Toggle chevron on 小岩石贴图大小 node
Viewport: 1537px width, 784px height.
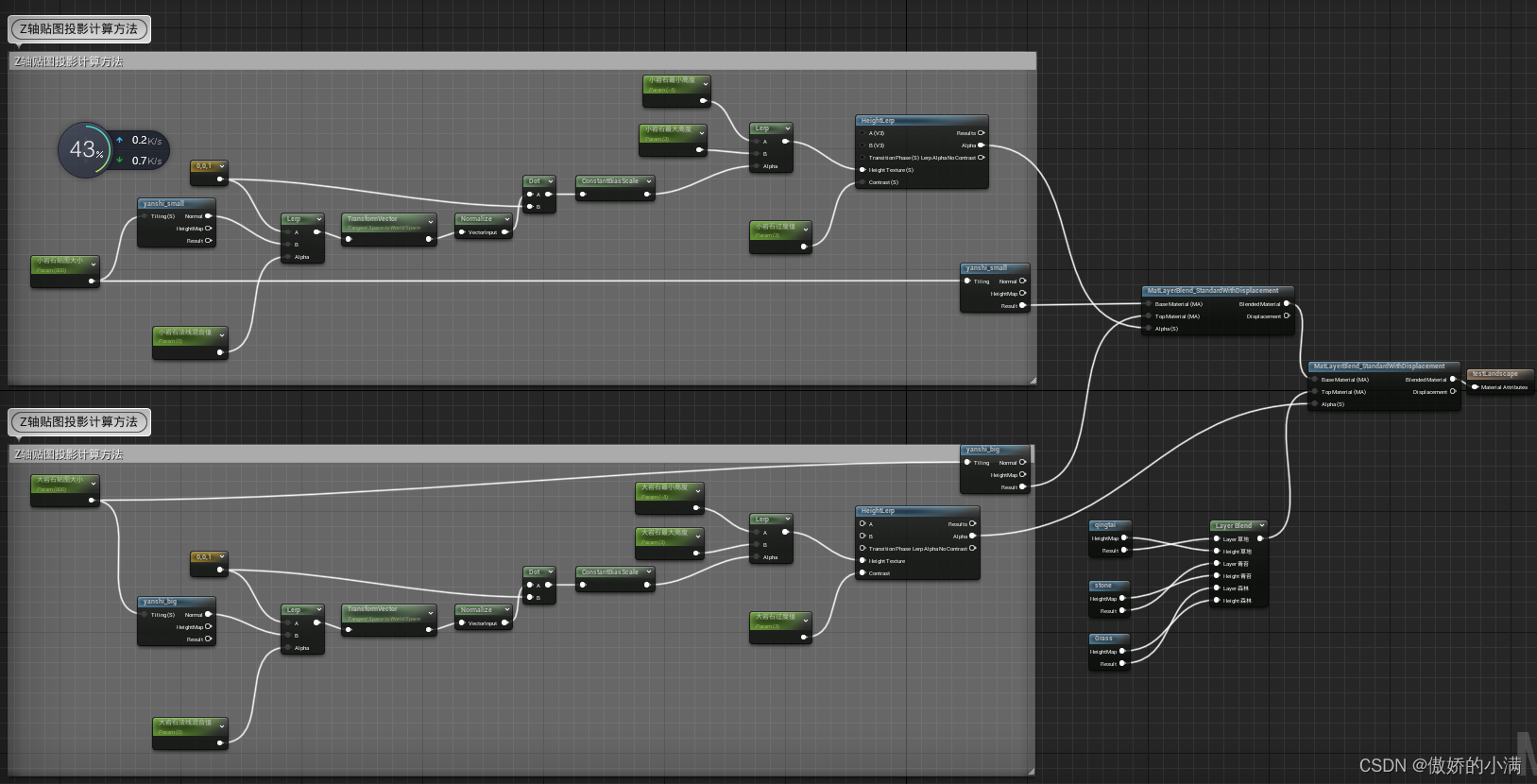[x=93, y=264]
